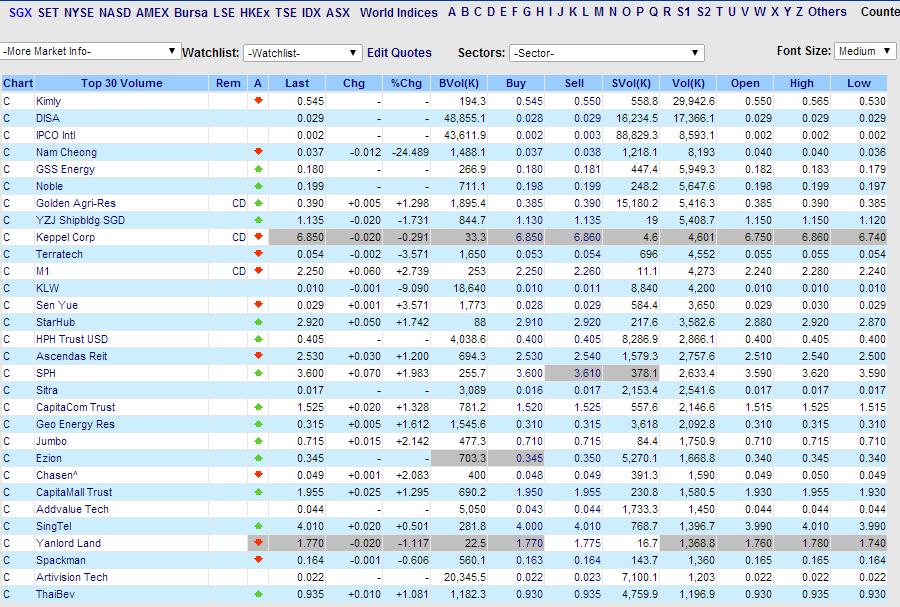Open the Font Size Medium dropdown
This screenshot has height=607, width=900.
[866, 51]
